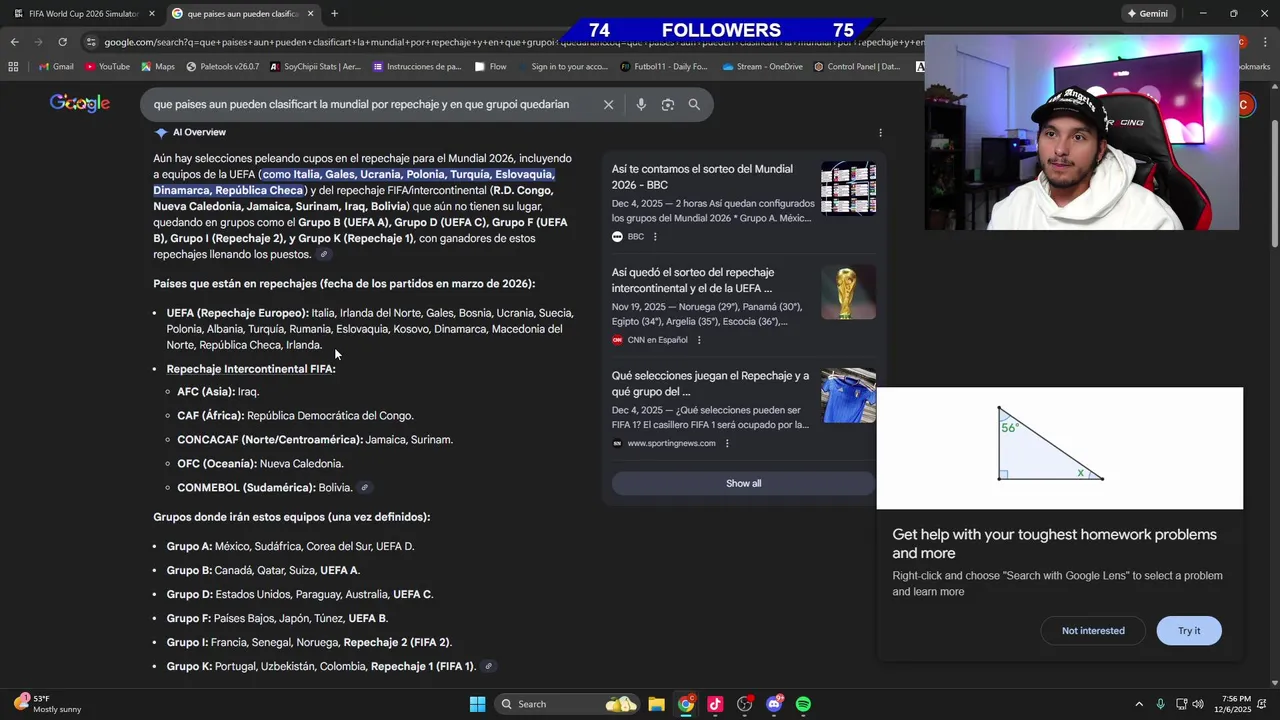Open Spotify from taskbar
This screenshot has width=1280, height=720.
(x=803, y=704)
